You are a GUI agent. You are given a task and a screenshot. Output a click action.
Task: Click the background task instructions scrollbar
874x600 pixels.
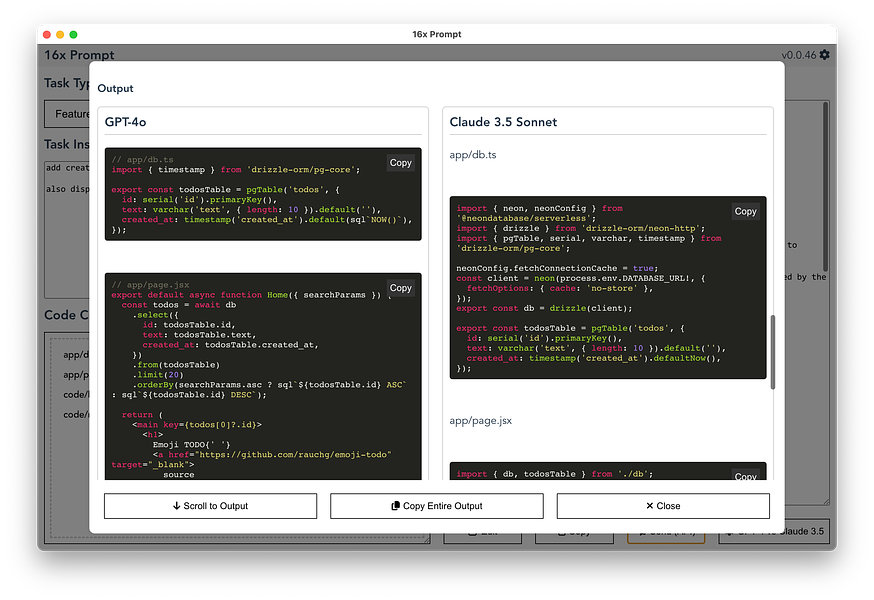(x=826, y=187)
